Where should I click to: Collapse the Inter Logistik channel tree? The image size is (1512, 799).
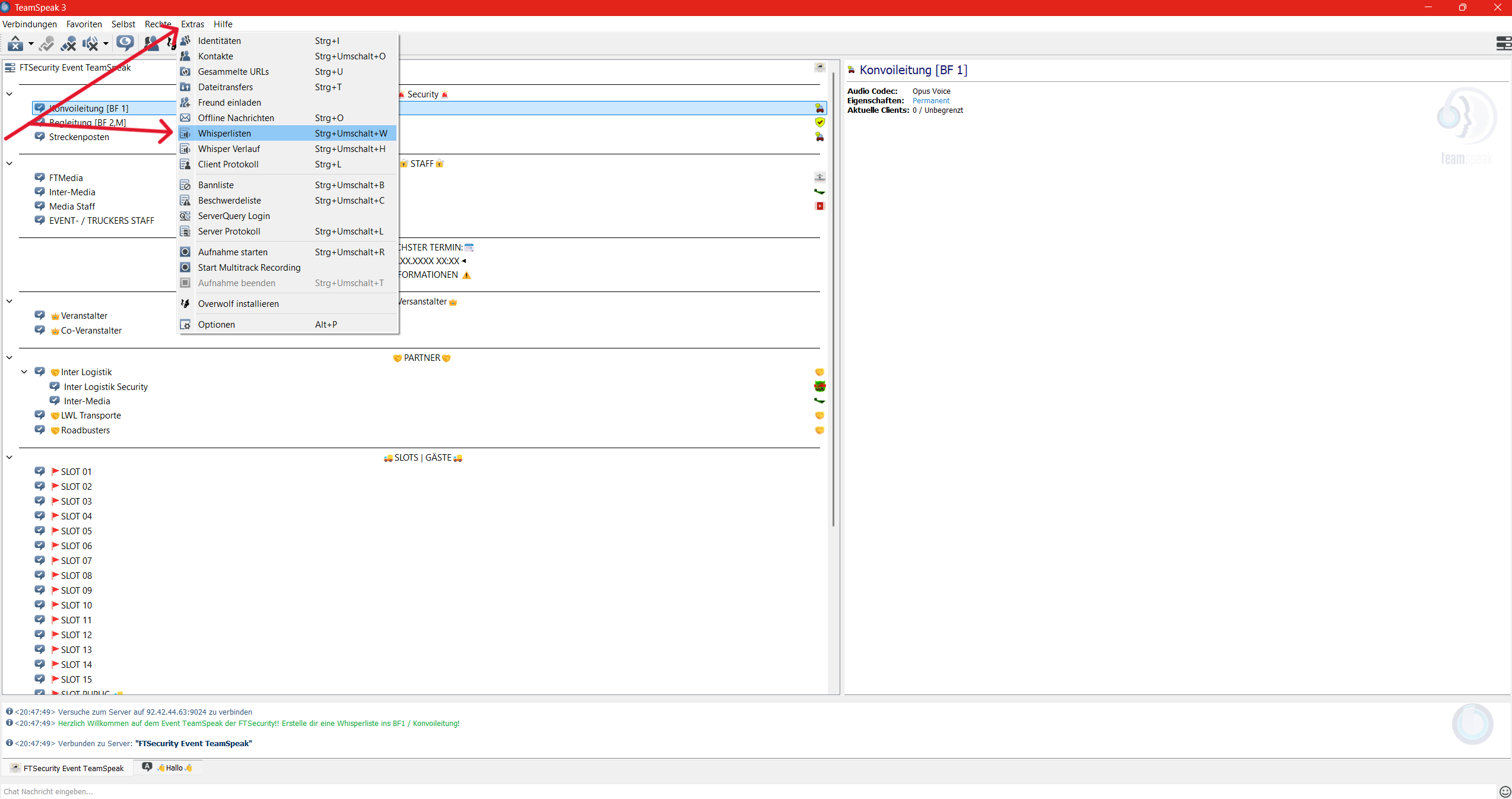coord(24,372)
